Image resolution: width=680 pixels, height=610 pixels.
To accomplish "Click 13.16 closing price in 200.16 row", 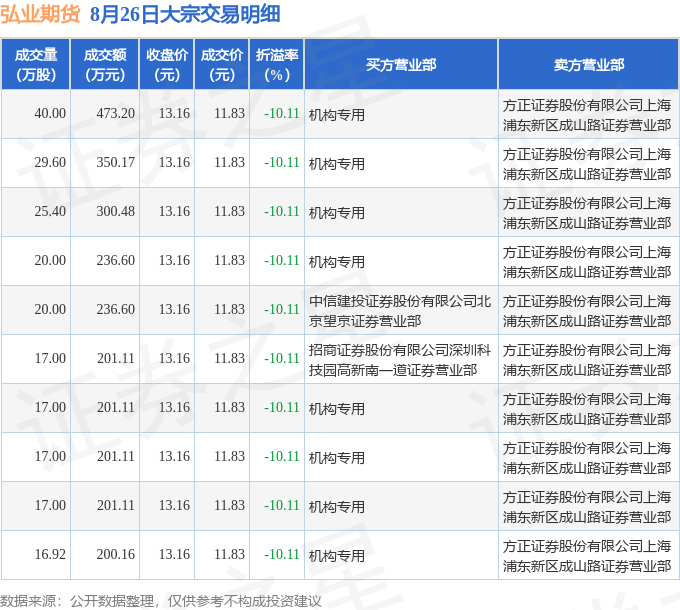I will (174, 555).
